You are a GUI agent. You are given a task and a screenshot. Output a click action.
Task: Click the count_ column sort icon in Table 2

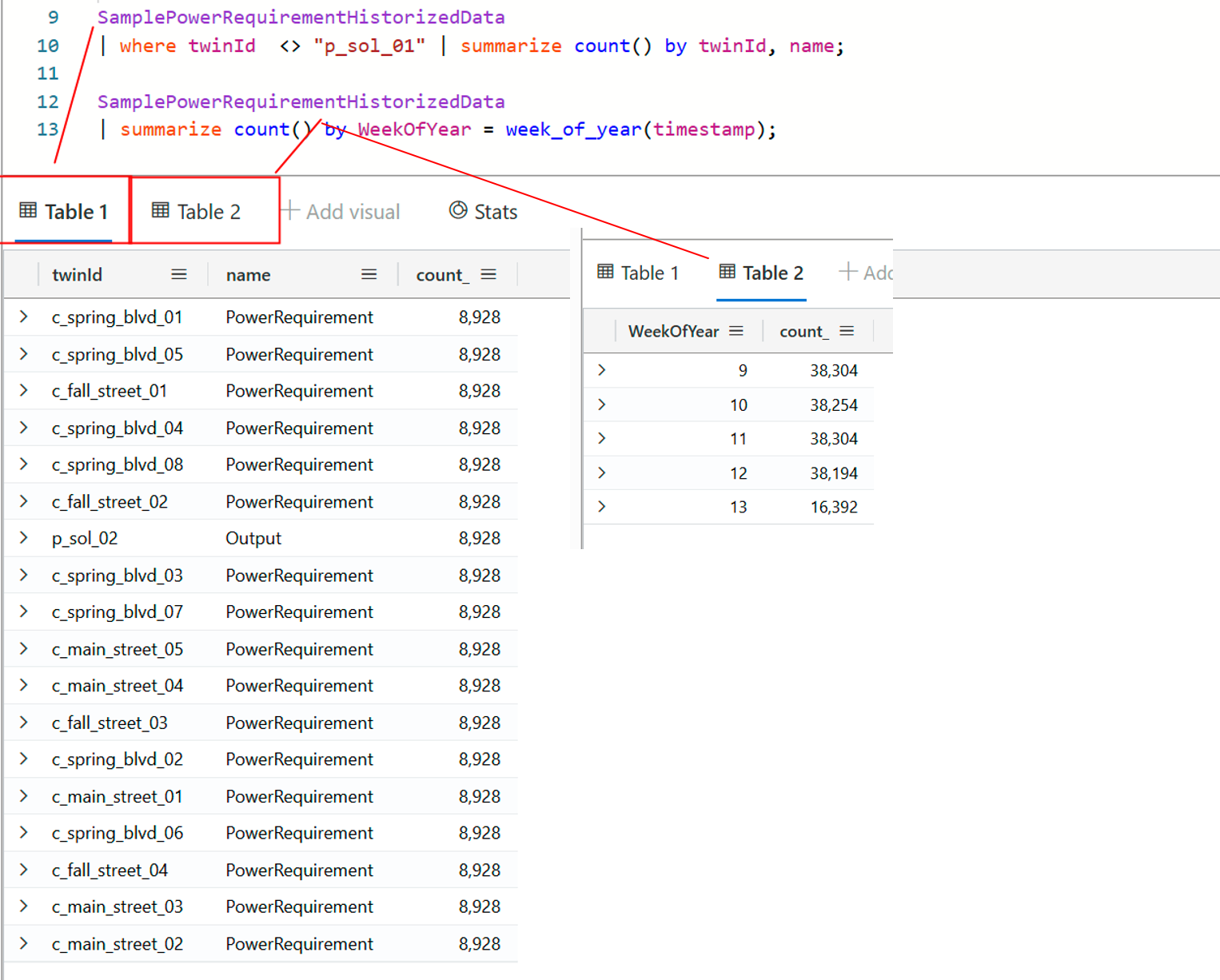(x=848, y=330)
